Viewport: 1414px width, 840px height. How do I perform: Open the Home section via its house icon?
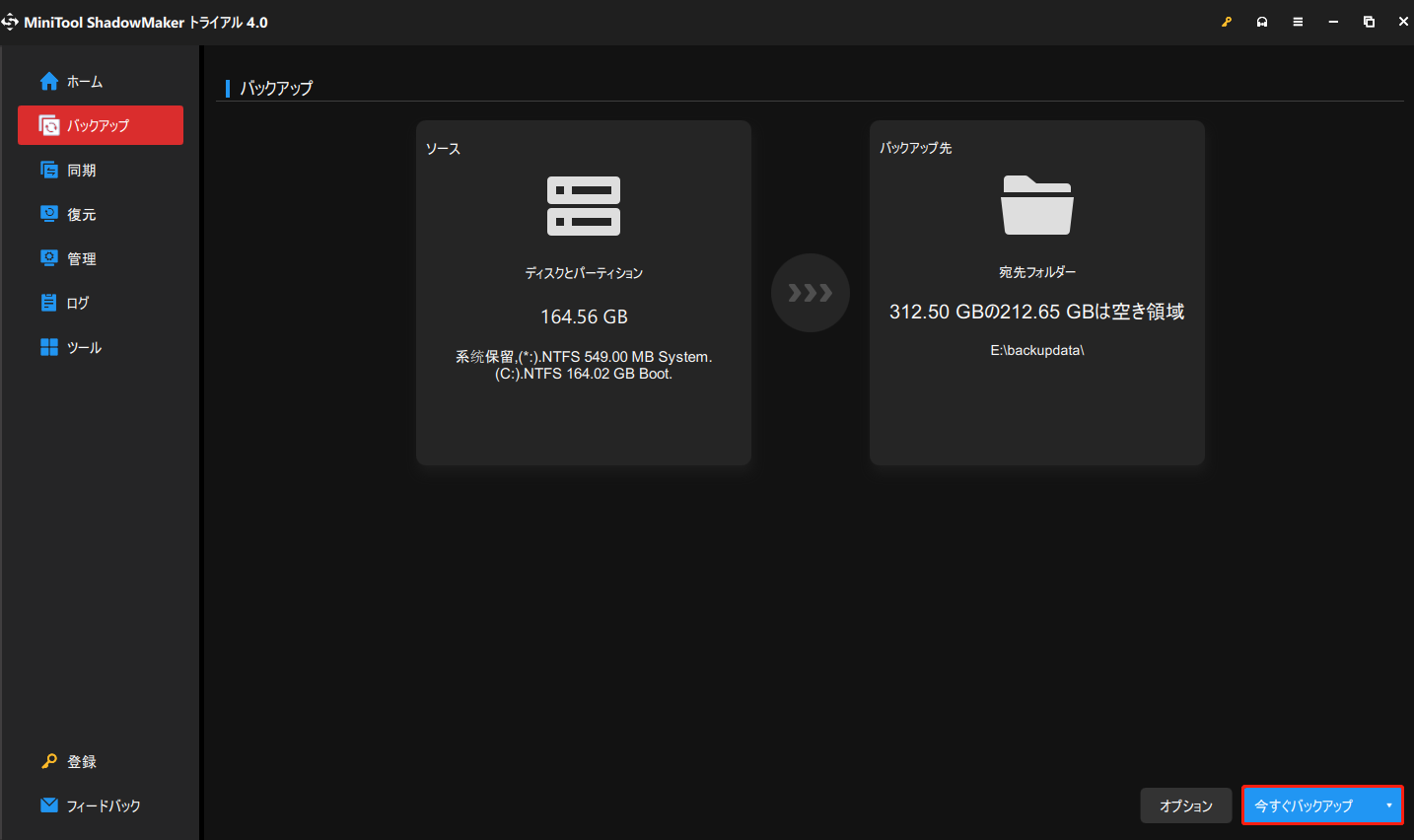tap(48, 81)
